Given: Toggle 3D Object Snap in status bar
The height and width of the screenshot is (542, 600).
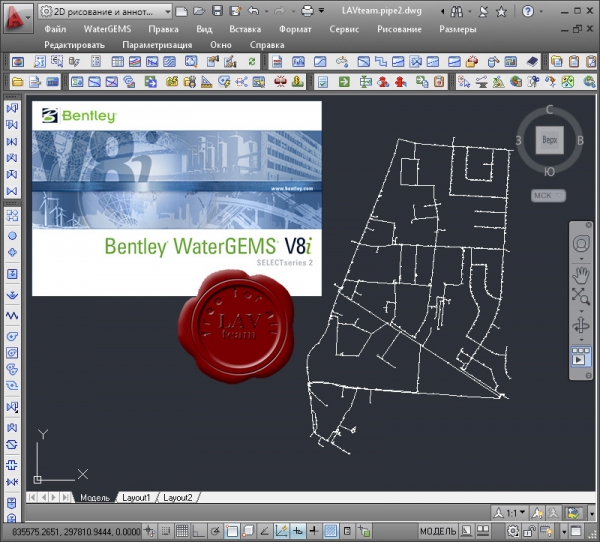Looking at the screenshot, I should pyautogui.click(x=248, y=531).
